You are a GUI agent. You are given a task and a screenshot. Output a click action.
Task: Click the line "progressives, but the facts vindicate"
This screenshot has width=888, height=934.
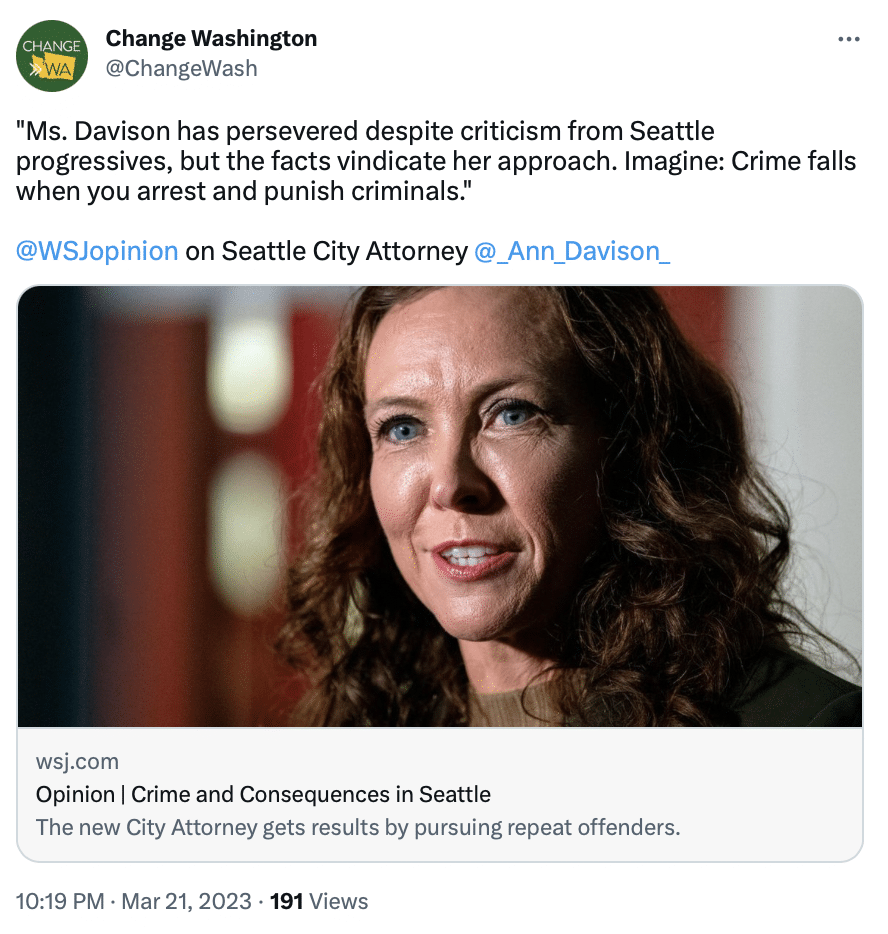pos(436,161)
